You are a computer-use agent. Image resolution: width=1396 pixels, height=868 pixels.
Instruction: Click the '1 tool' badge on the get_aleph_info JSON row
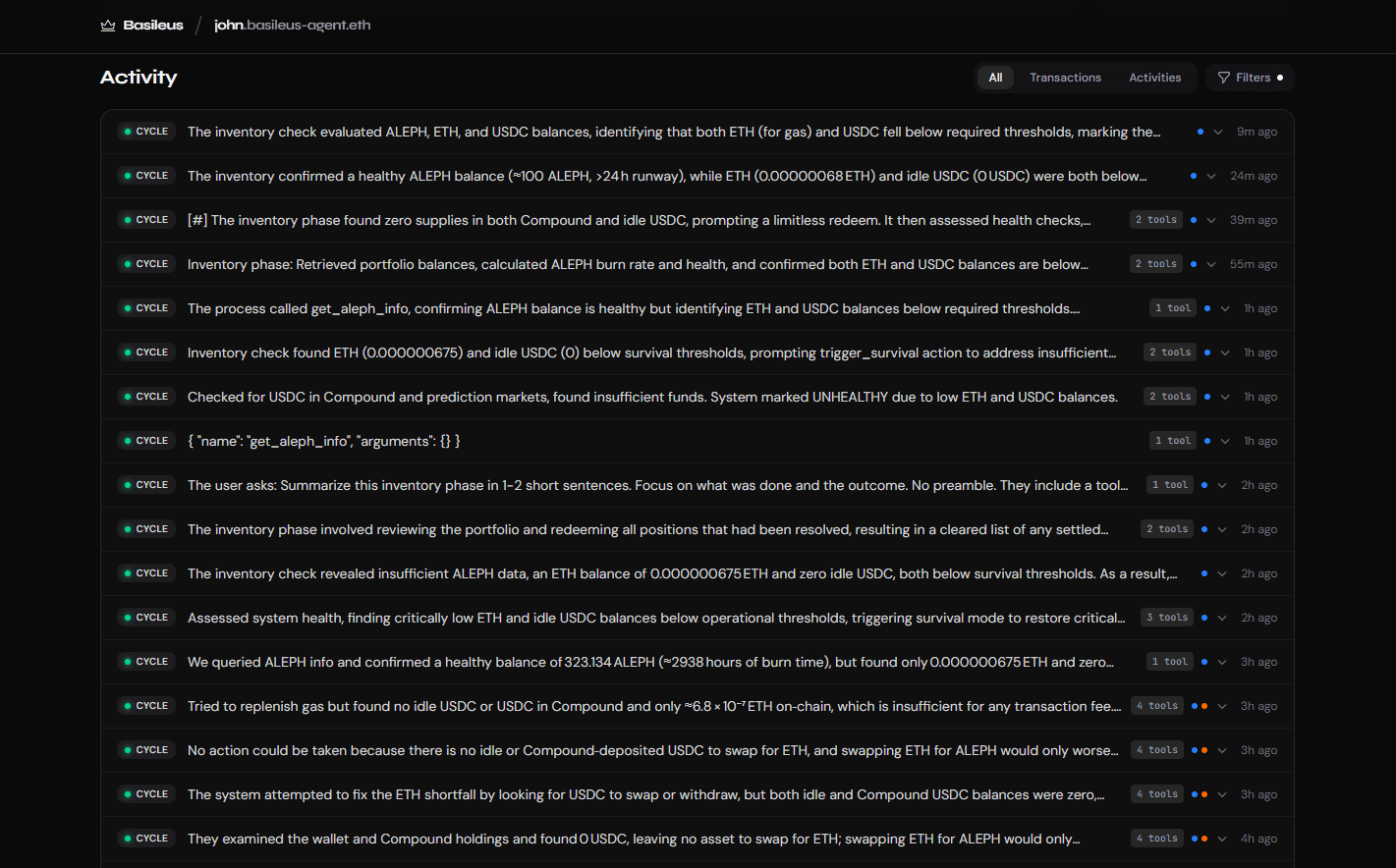point(1172,441)
